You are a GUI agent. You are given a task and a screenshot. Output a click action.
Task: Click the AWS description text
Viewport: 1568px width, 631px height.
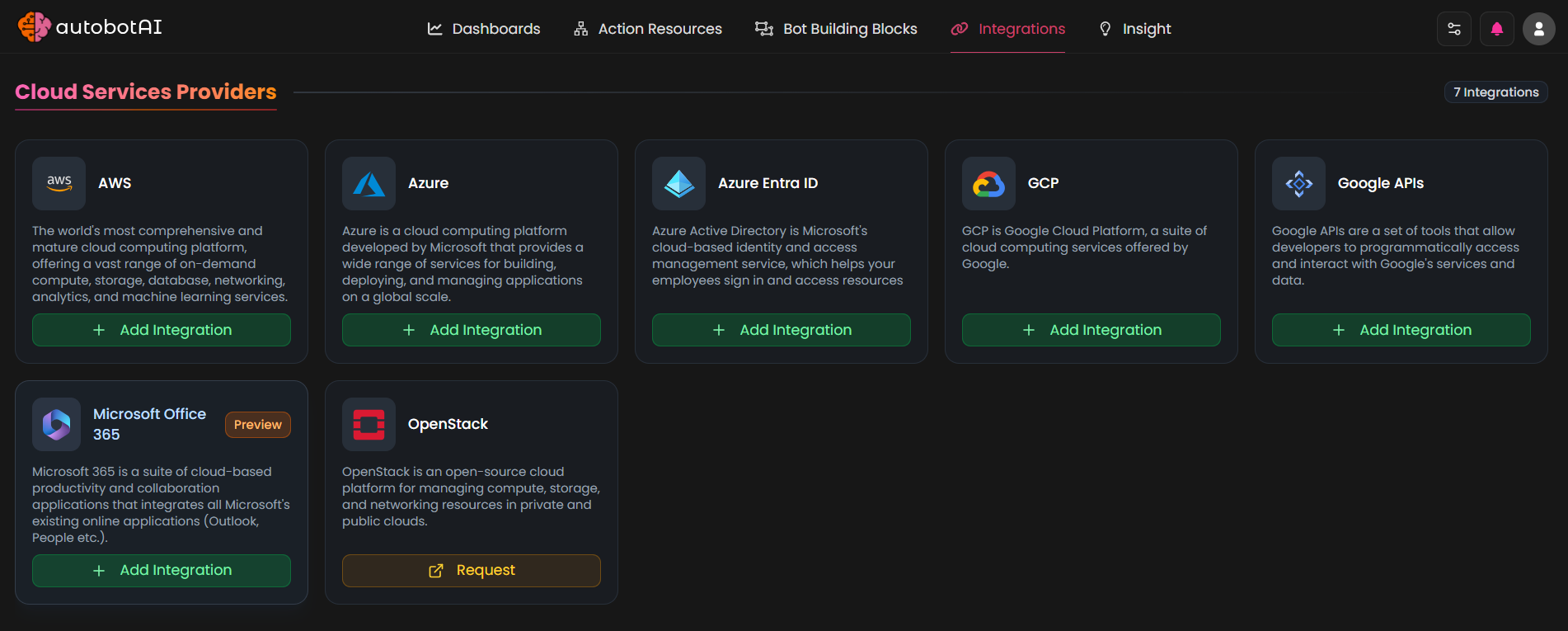pyautogui.click(x=161, y=264)
